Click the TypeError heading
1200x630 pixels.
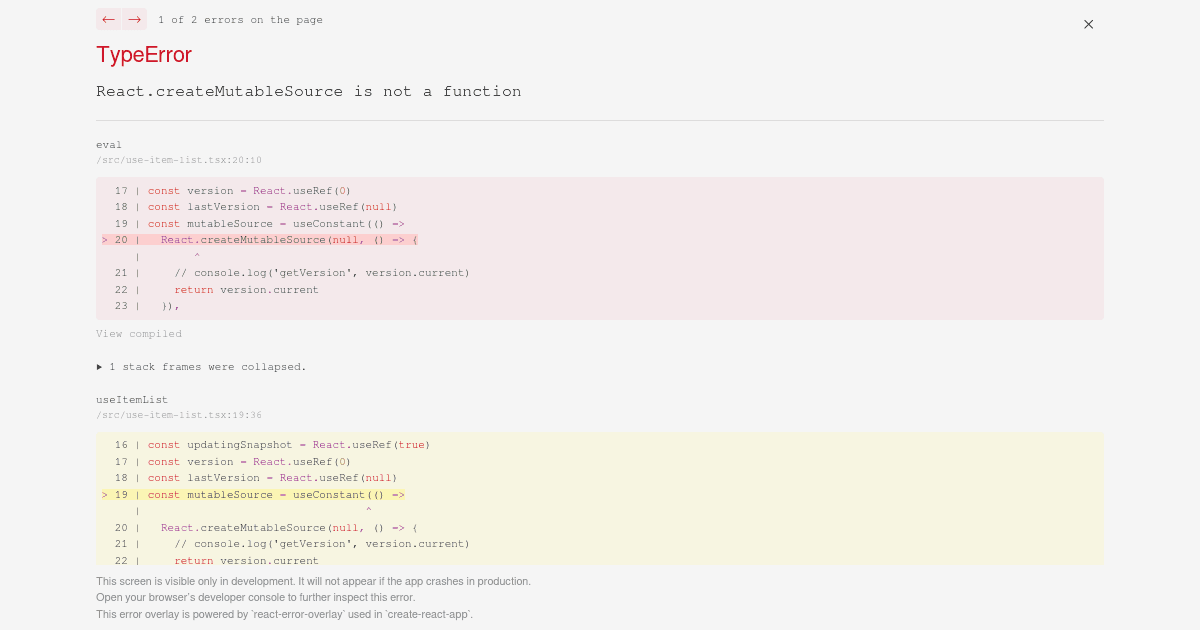point(143,55)
